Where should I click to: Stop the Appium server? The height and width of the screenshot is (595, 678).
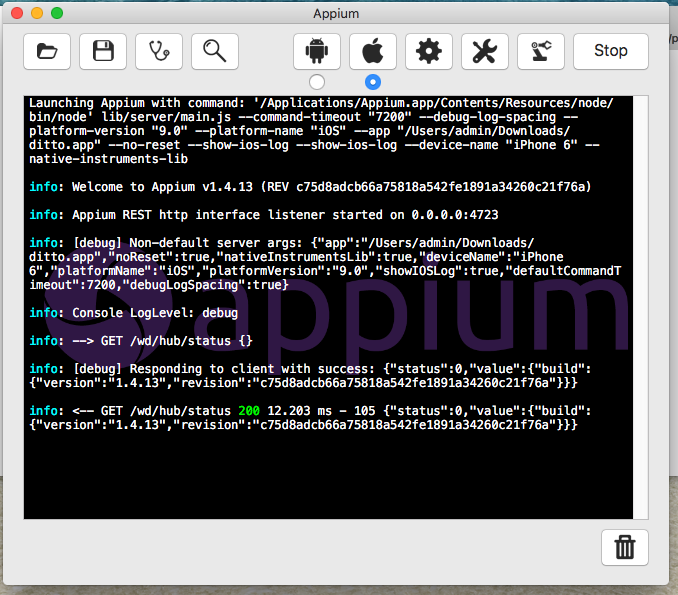[x=611, y=51]
